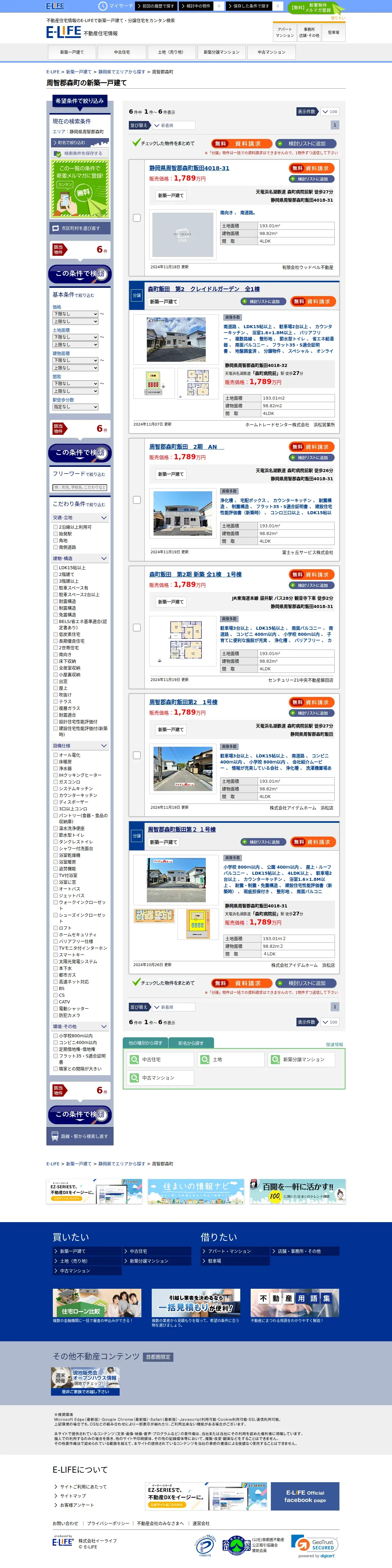Select the 中古マンション navigation tab
Viewport: 392px width, 1568px height.
[271, 52]
